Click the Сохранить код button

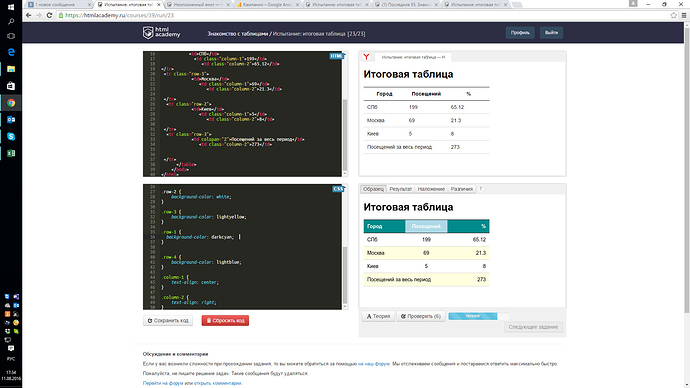pos(168,321)
